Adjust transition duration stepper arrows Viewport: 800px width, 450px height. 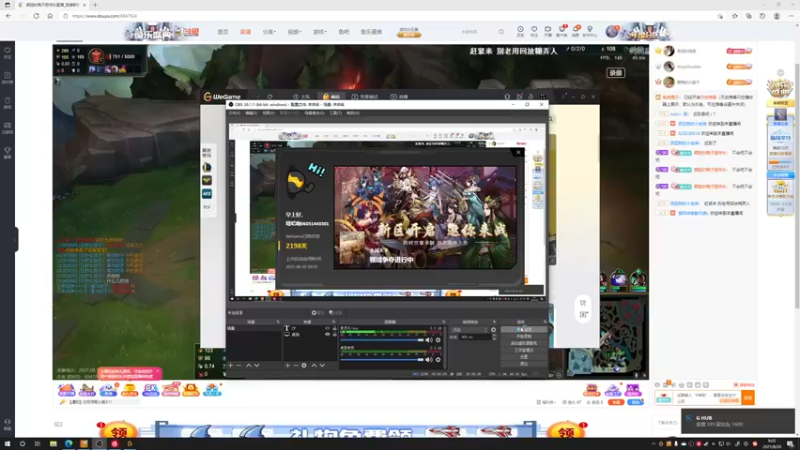coord(494,337)
